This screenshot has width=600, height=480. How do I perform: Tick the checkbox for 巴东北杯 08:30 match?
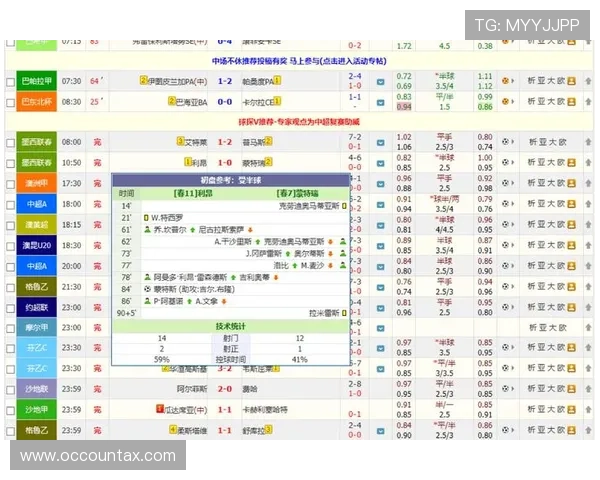11,102
